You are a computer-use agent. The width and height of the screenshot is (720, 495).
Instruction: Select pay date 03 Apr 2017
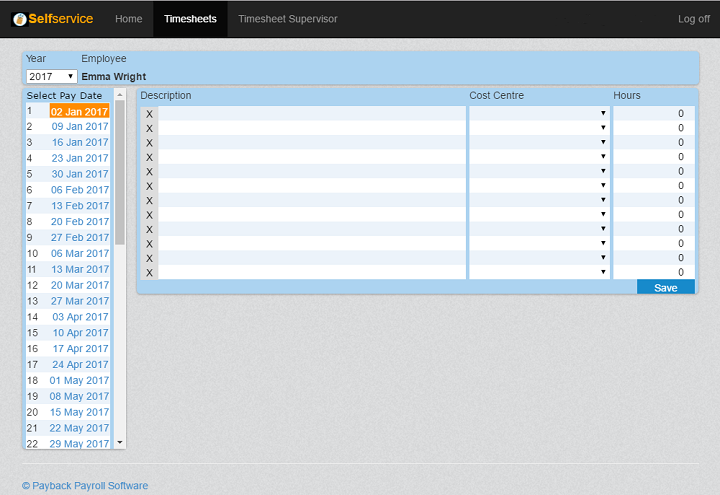click(x=80, y=317)
